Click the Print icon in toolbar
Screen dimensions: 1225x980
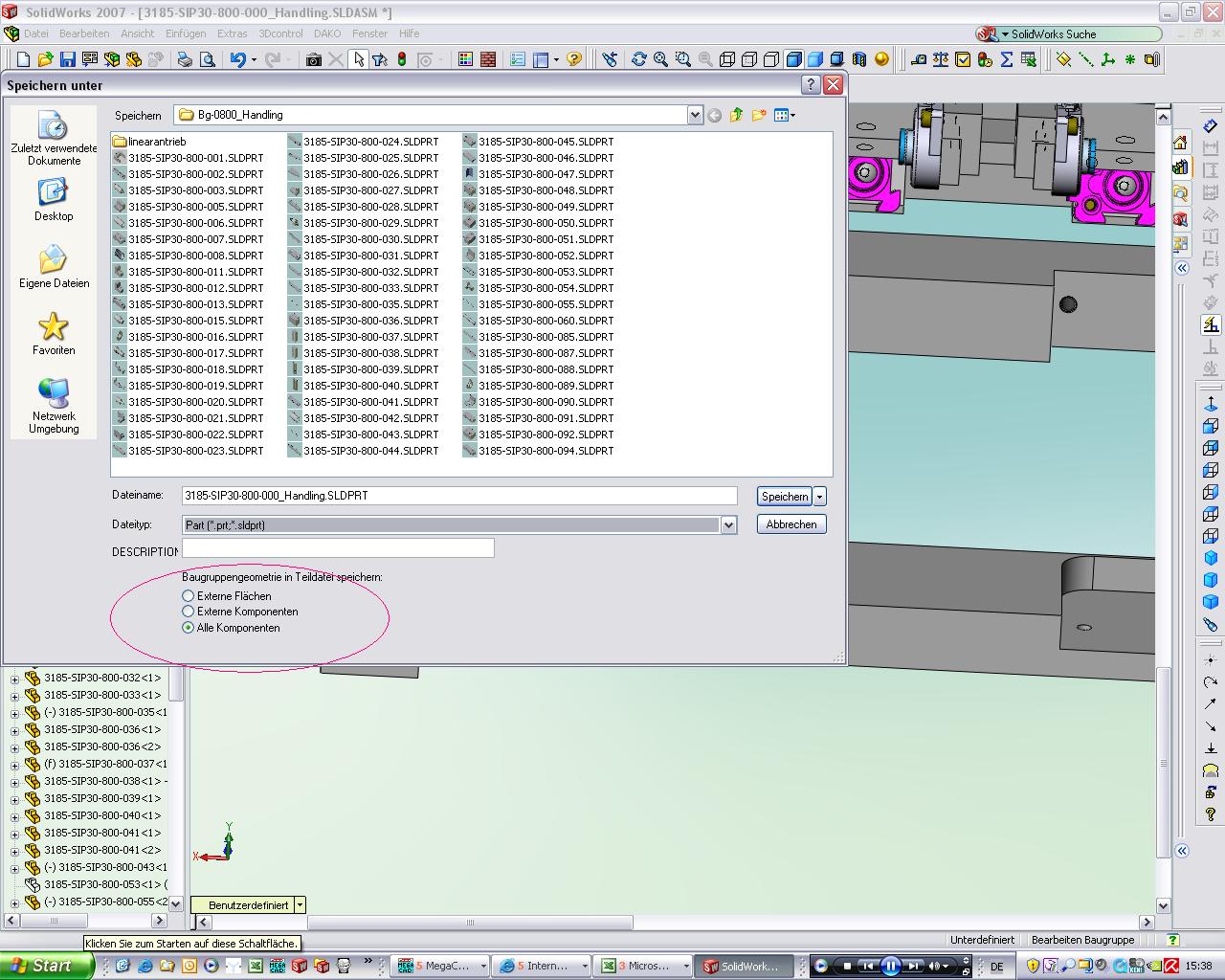(185, 59)
